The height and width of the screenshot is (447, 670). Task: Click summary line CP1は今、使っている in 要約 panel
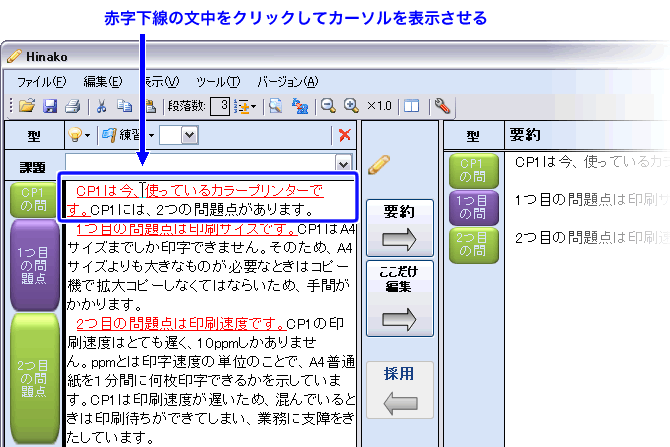(592, 162)
